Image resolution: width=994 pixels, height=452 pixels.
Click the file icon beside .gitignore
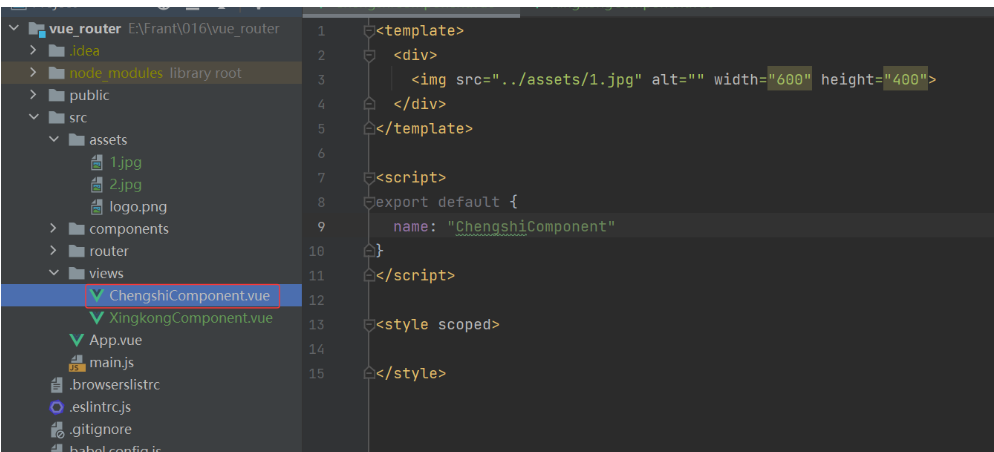tap(57, 429)
